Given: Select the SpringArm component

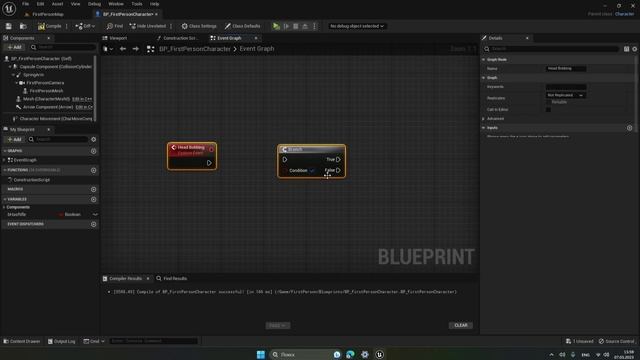Looking at the screenshot, I should (x=33, y=75).
